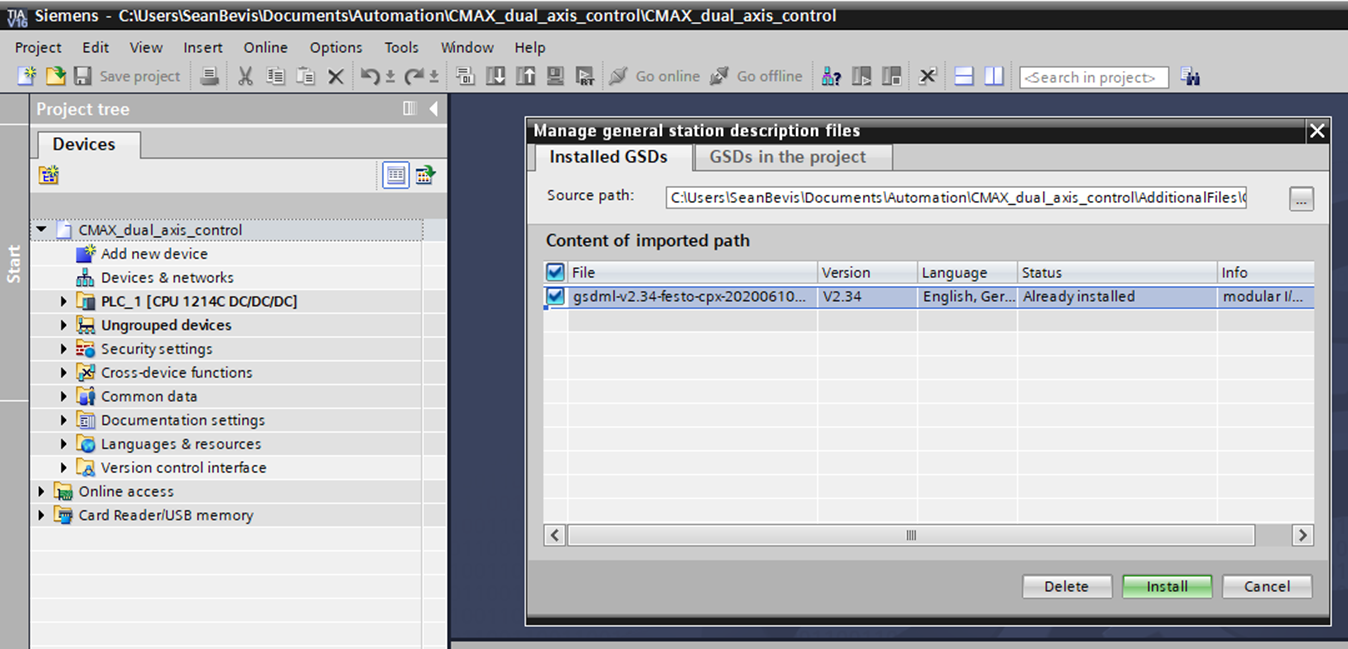Click the Search in project input field
1348x649 pixels.
1094,77
